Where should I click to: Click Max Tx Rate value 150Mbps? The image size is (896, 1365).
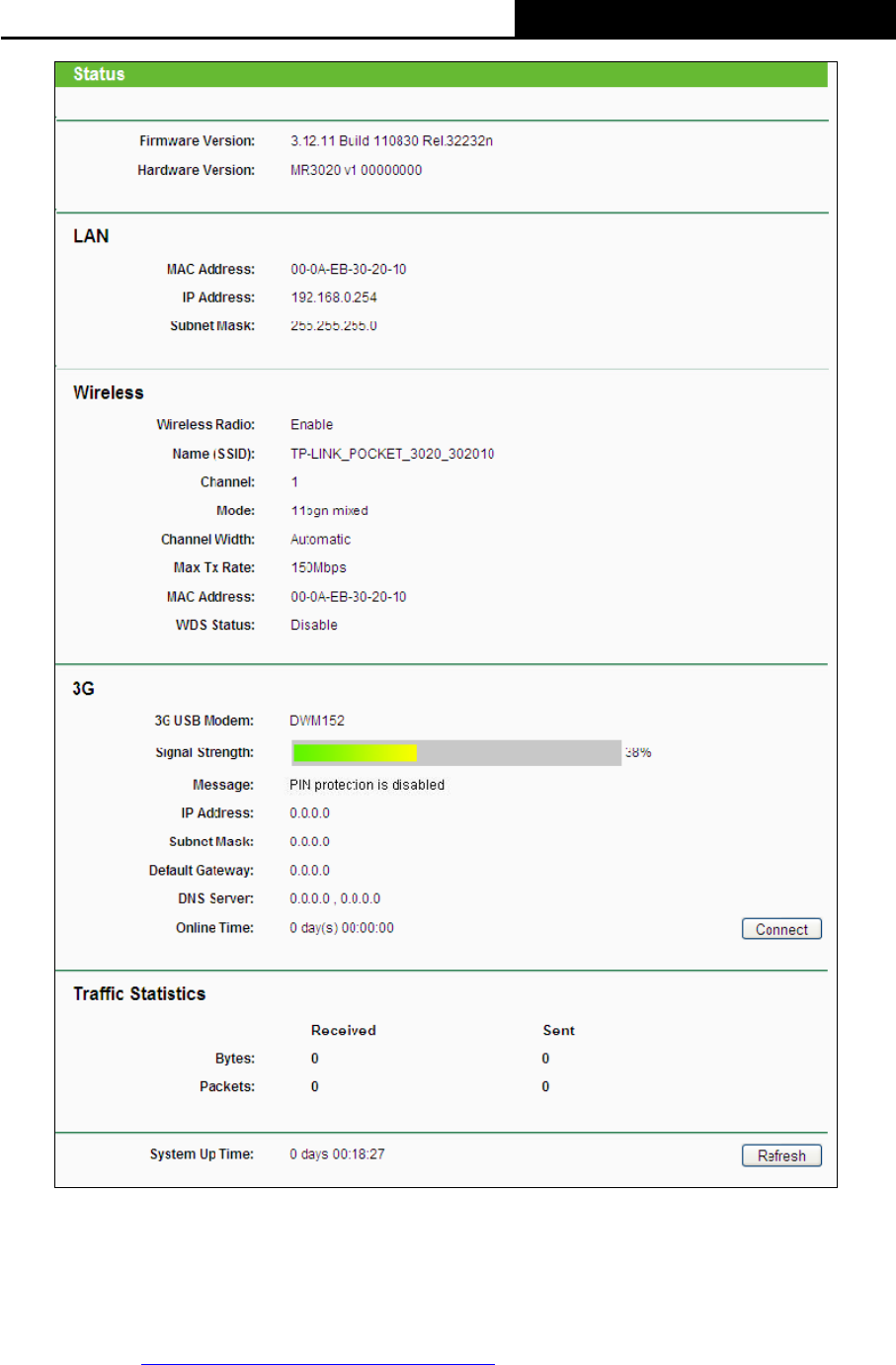click(x=318, y=568)
